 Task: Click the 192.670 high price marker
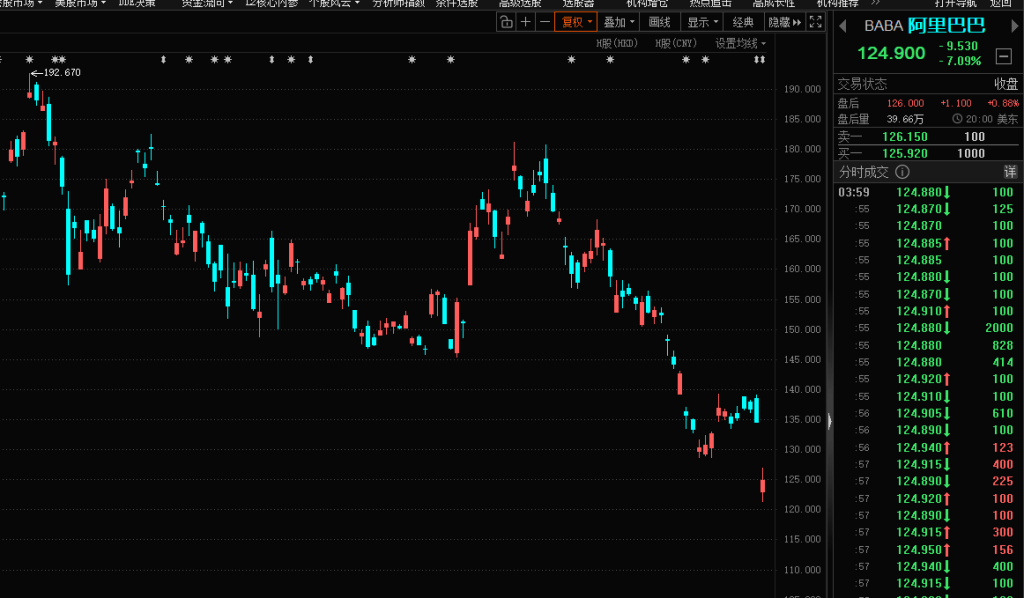tap(60, 73)
